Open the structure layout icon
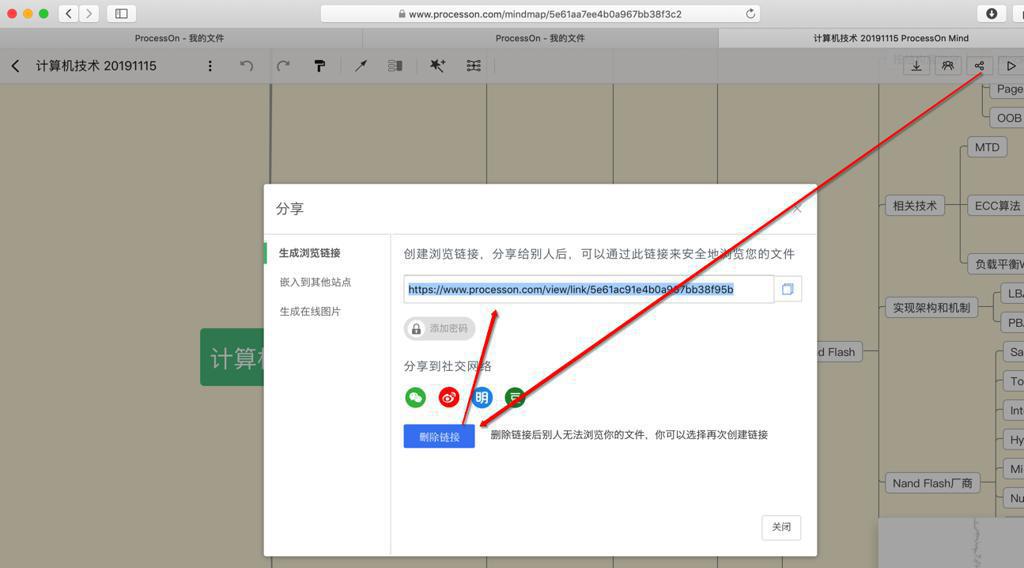This screenshot has height=568, width=1024. click(473, 66)
